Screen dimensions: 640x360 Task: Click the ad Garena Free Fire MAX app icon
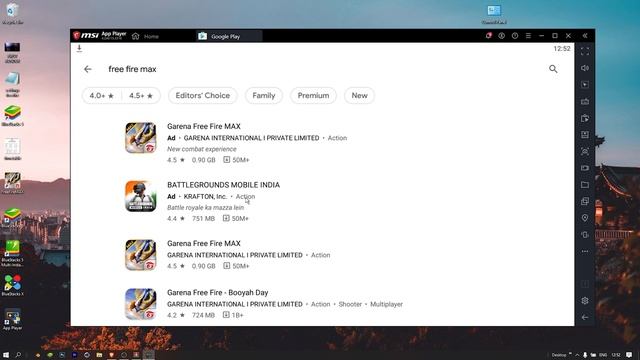(x=140, y=138)
